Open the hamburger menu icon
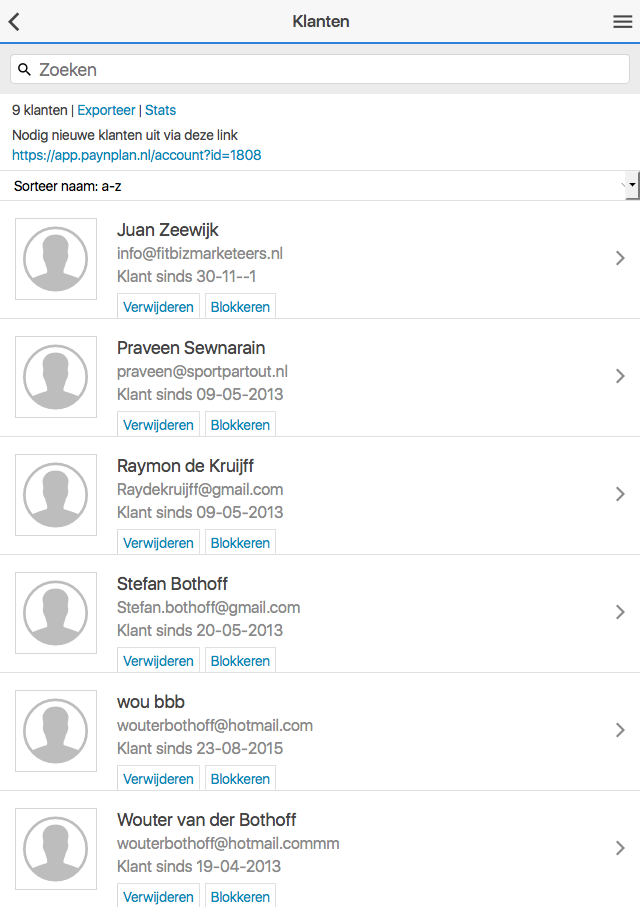Screen dimensions: 640x920 (622, 22)
